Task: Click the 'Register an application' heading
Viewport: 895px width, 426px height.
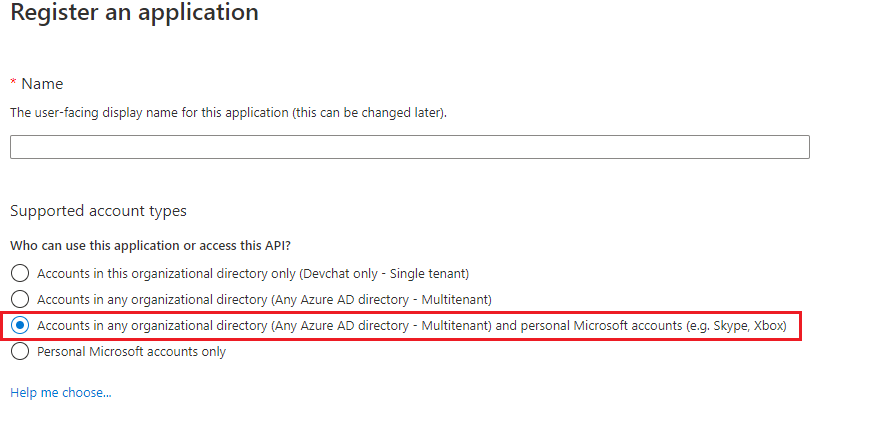Action: click(x=135, y=14)
